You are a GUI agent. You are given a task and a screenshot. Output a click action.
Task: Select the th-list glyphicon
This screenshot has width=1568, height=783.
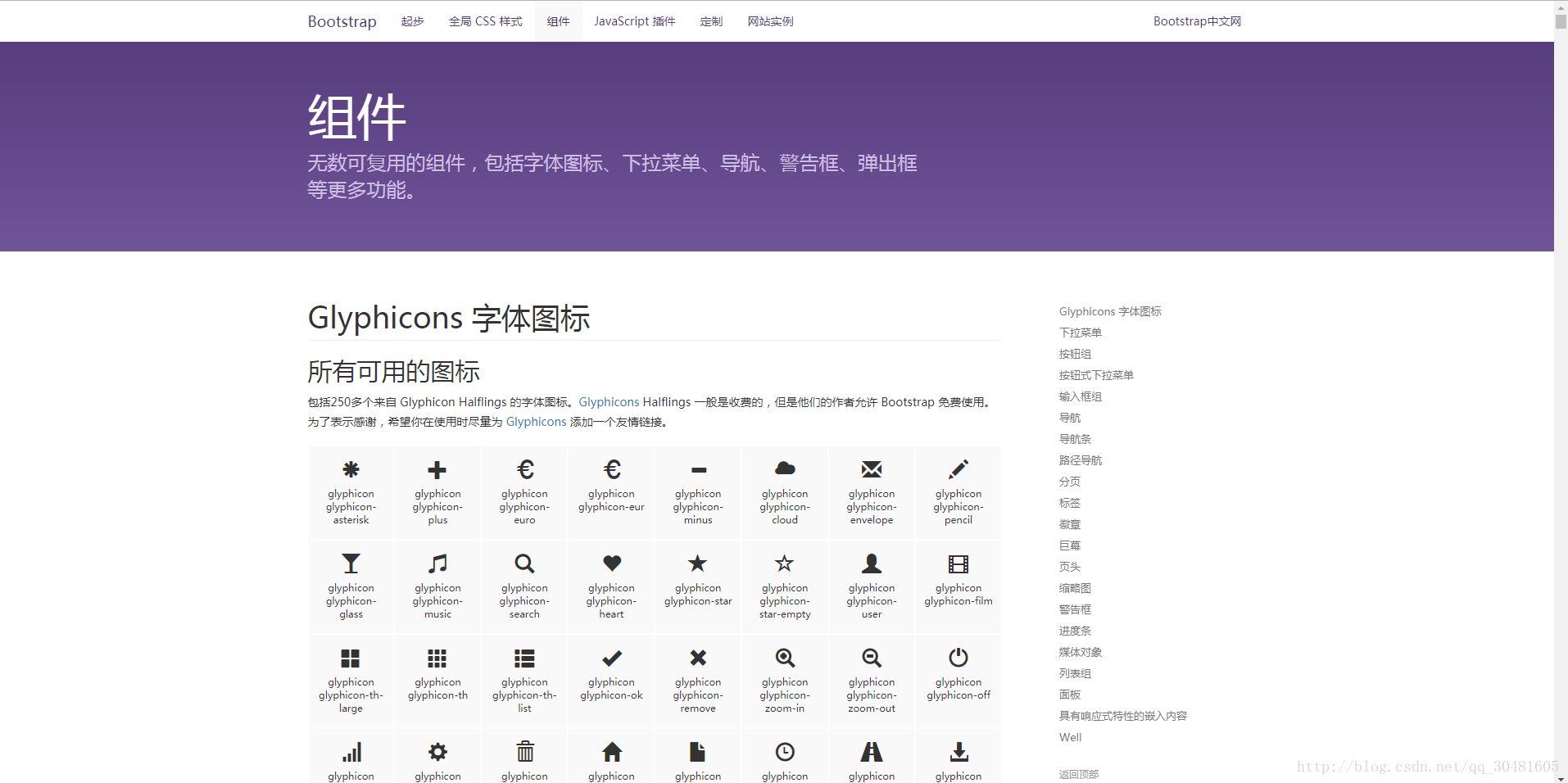[524, 658]
